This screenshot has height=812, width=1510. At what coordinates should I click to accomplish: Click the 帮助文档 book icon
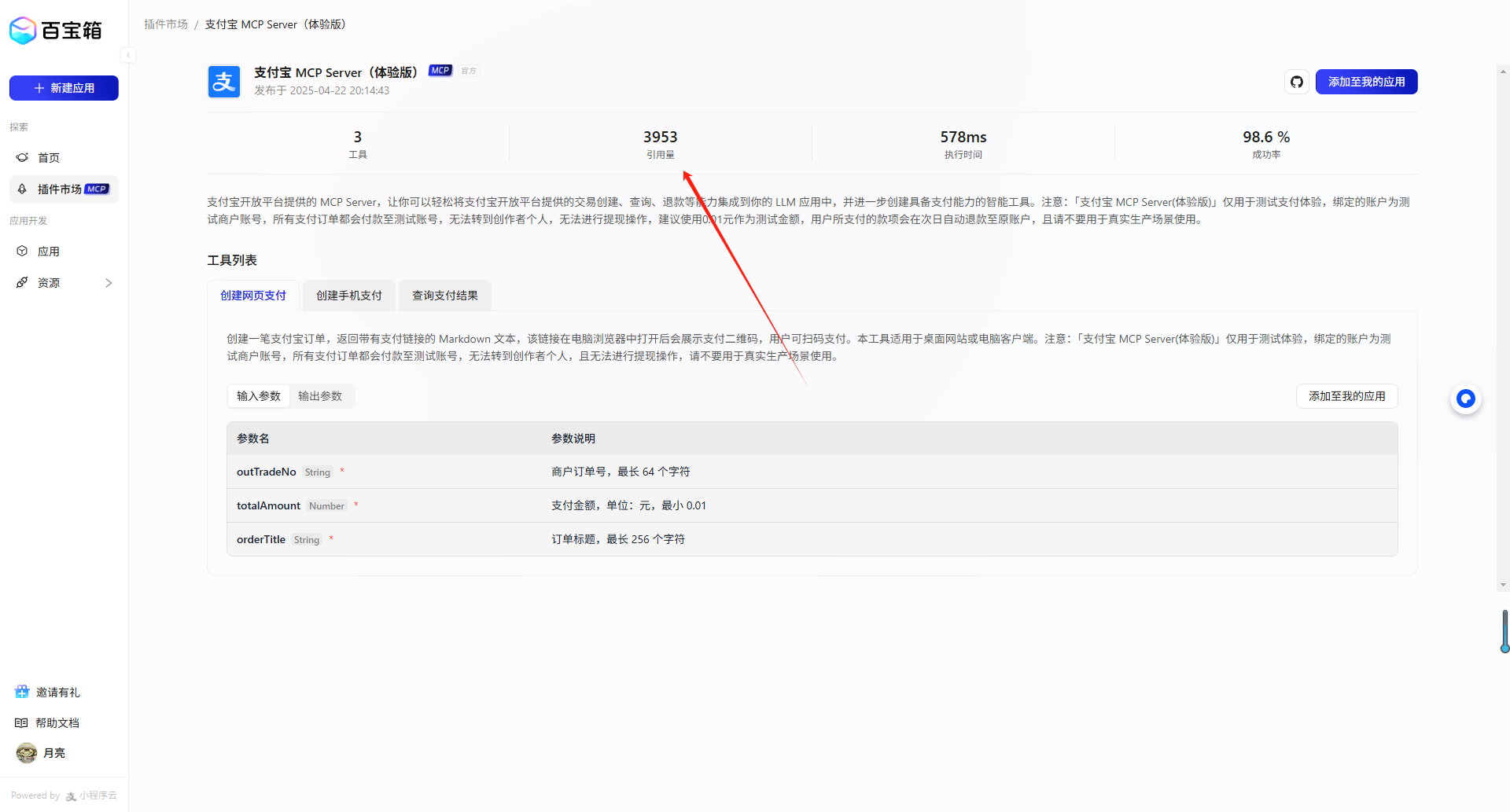[x=21, y=723]
